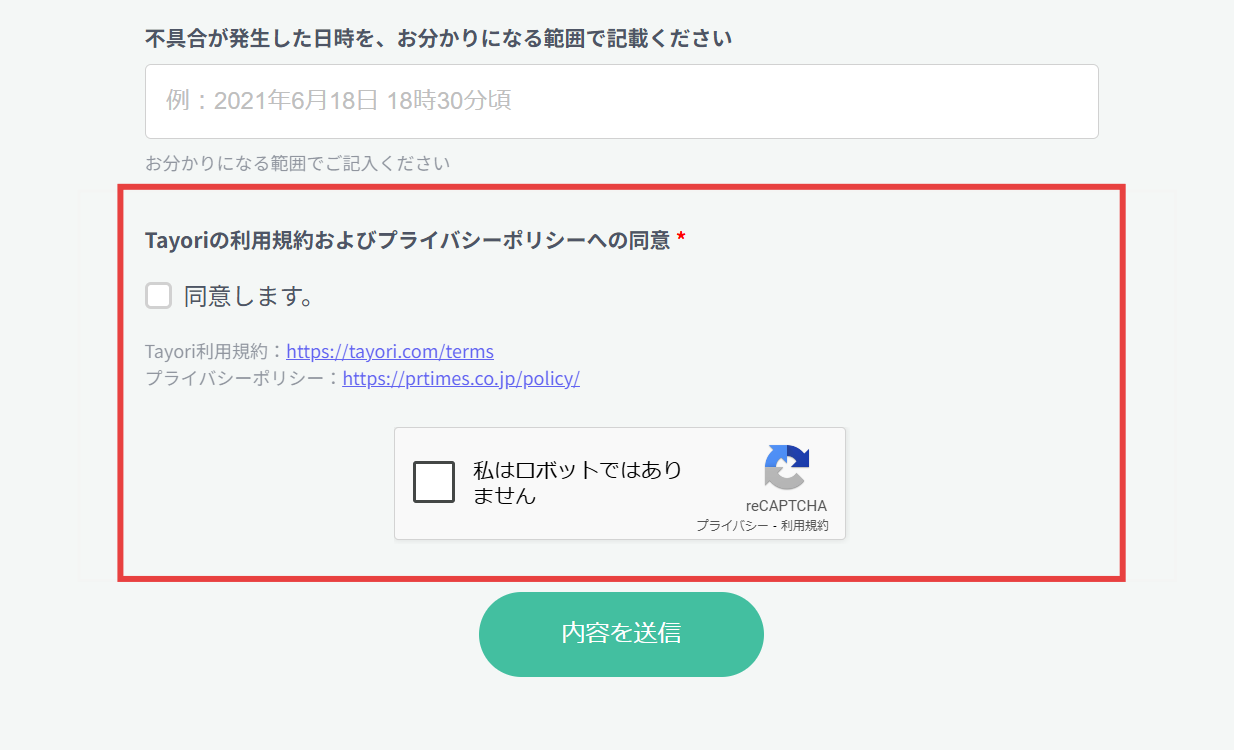Viewport: 1234px width, 750px height.
Task: Click the 不具合が発生した日時 field label
Action: [x=438, y=39]
